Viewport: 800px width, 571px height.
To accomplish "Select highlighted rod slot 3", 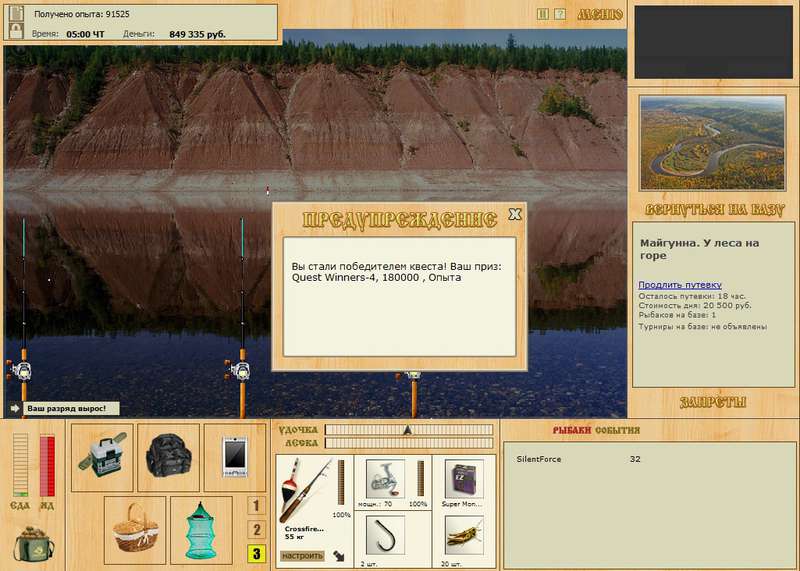I will click(256, 554).
